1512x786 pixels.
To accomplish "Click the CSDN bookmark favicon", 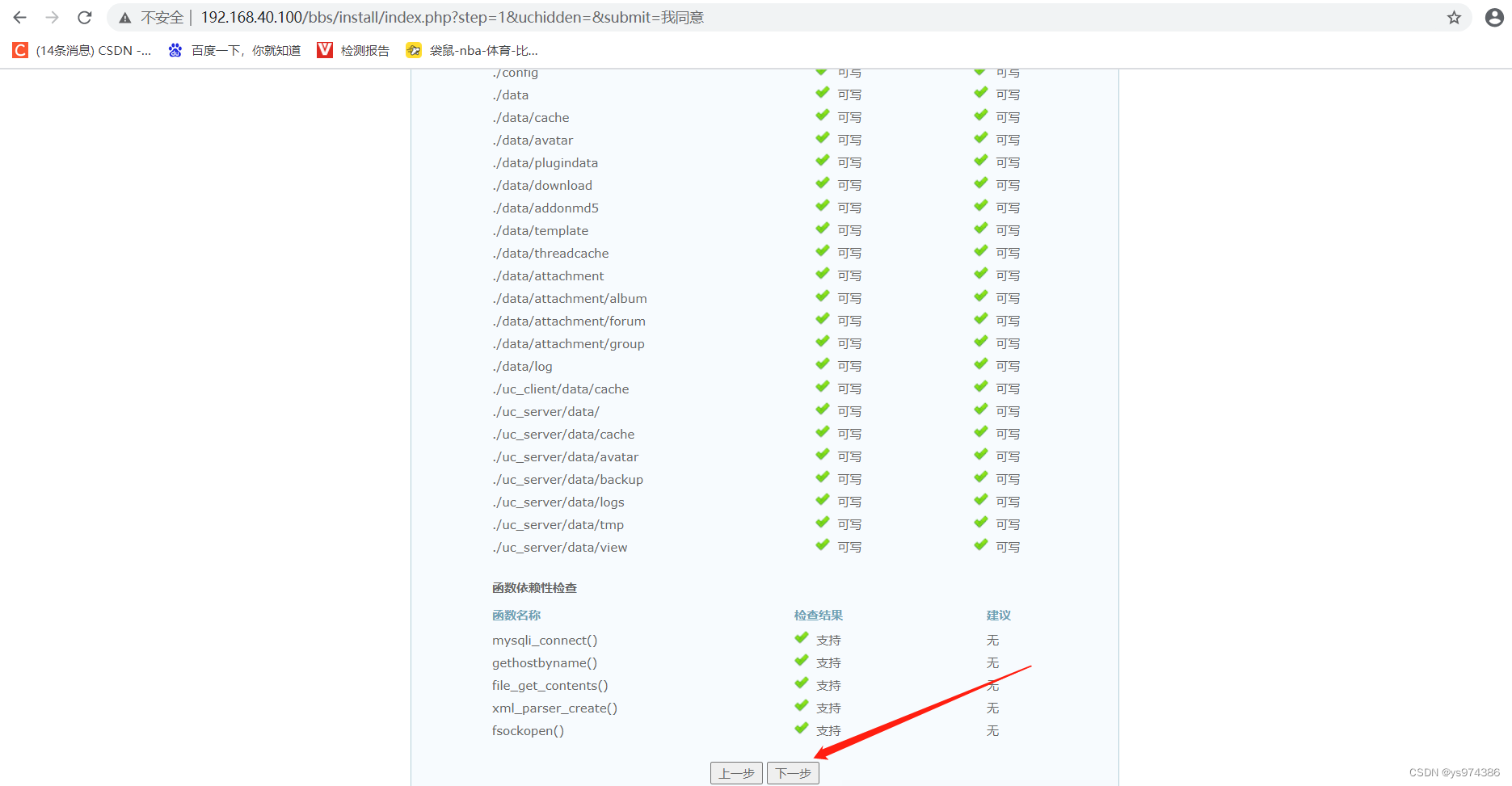I will pos(20,50).
